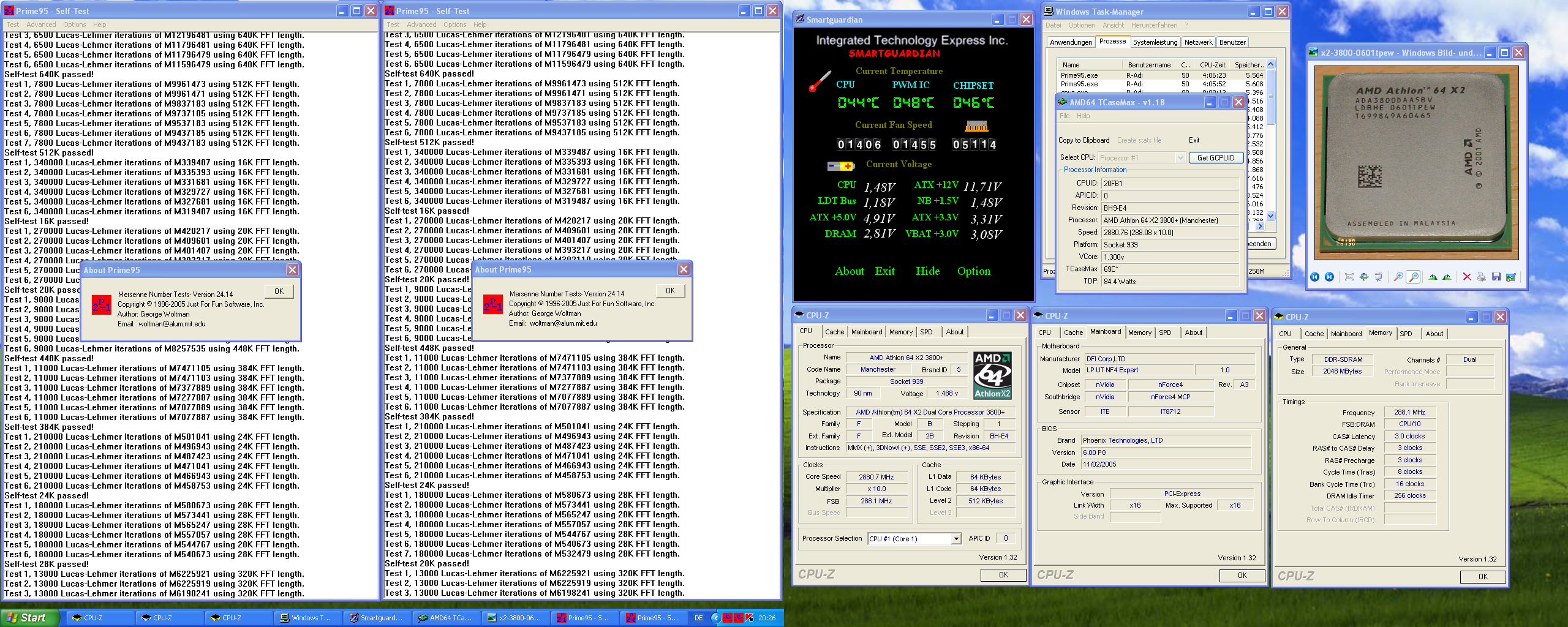Open Processor Selection dropdown in CPU-Z
Image resolution: width=1568 pixels, height=627 pixels.
(956, 539)
